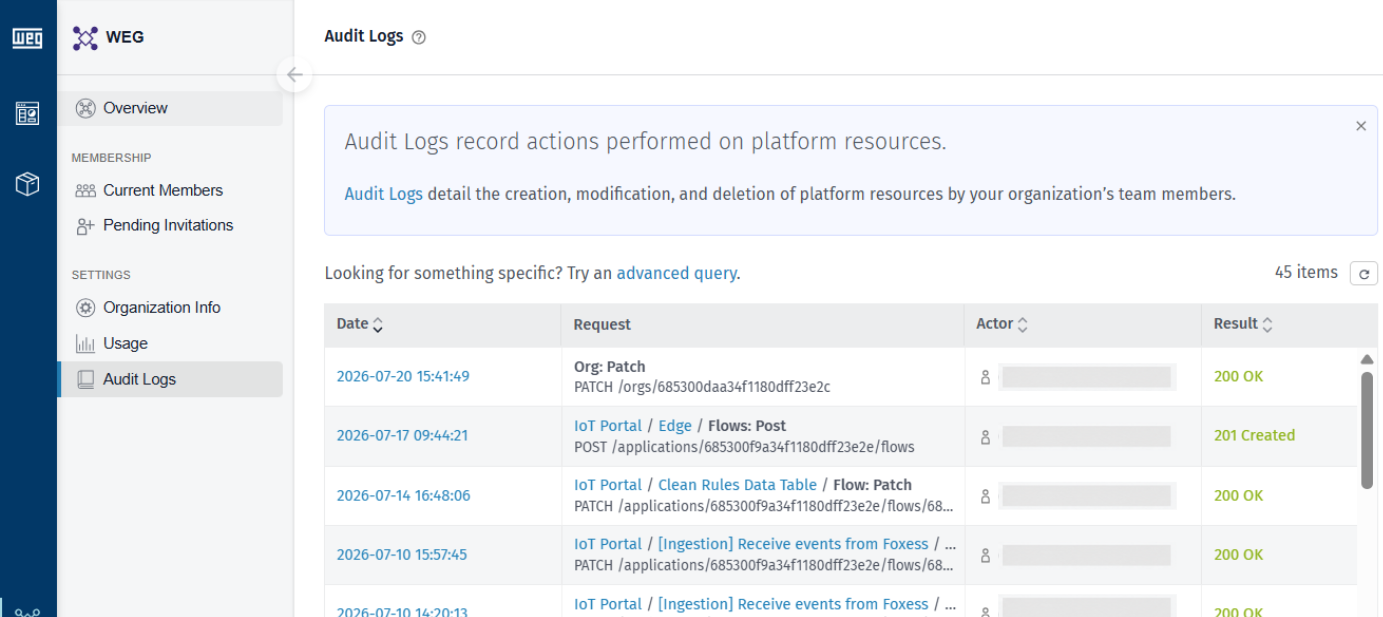Click IoT Portal link in Flow: Patch row
1383x617 pixels.
point(608,485)
